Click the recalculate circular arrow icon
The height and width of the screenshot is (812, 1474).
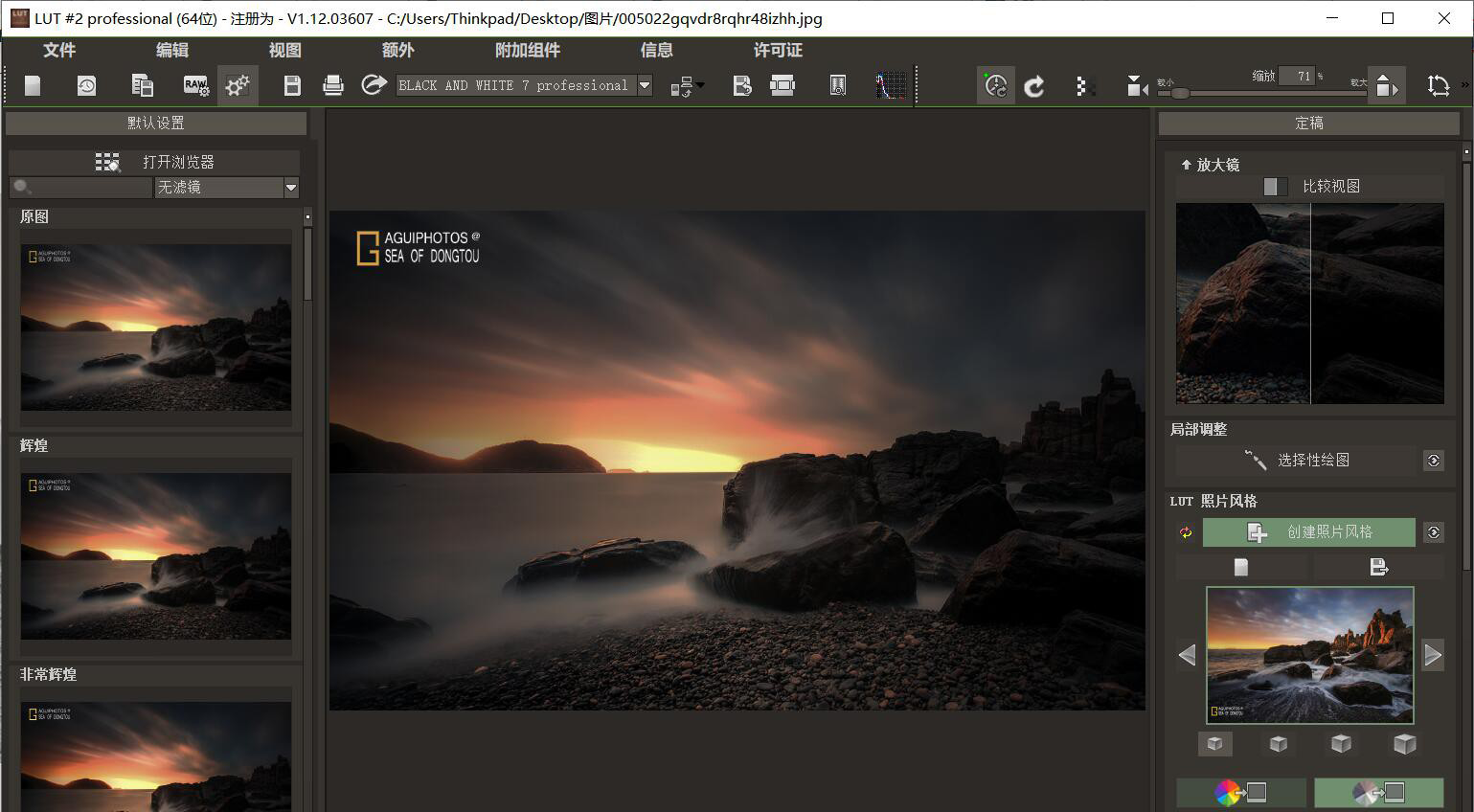coord(1034,87)
